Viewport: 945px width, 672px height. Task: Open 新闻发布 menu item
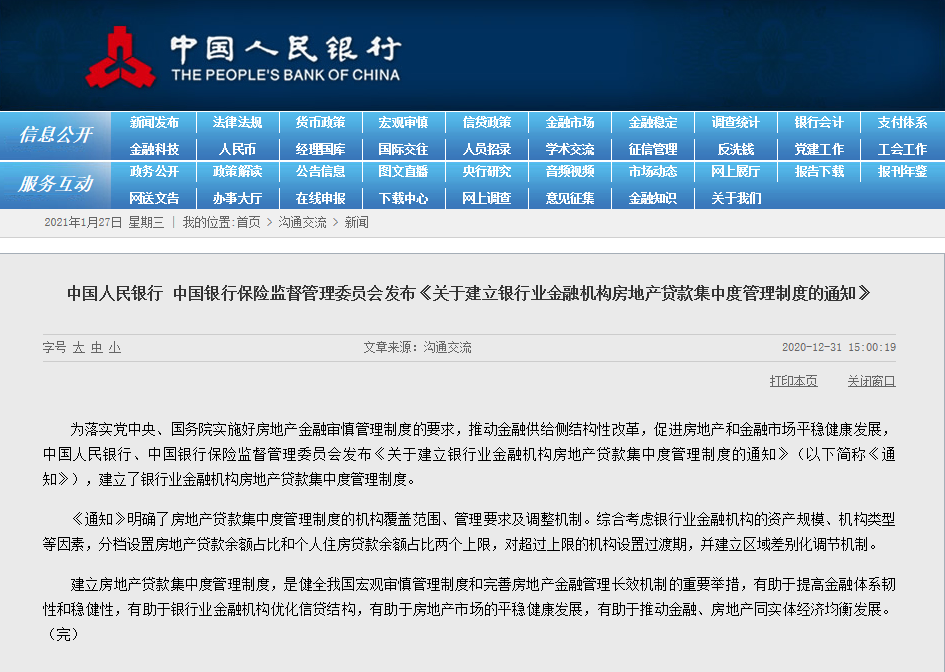[x=154, y=122]
